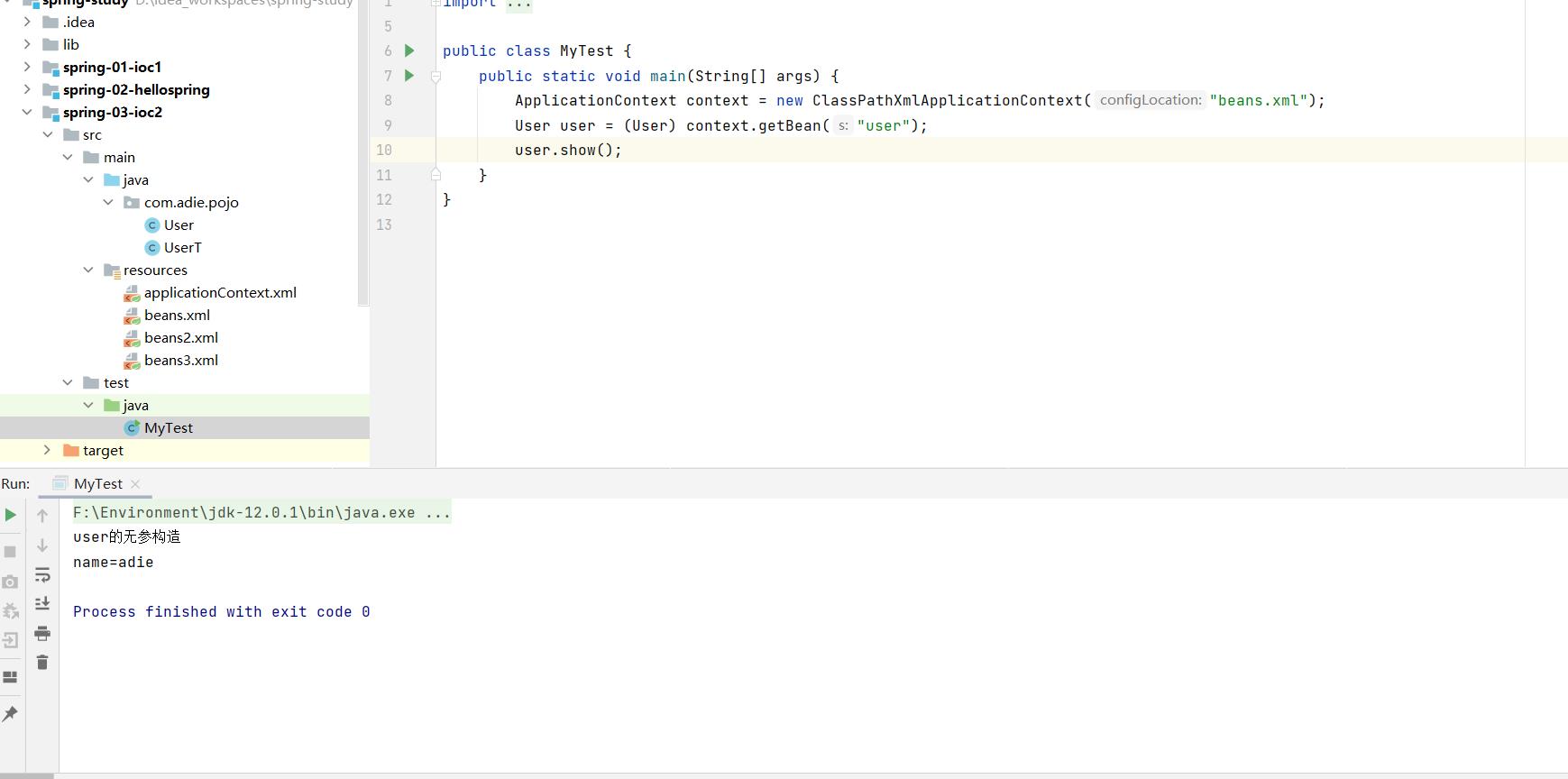Open applicationContext.xml in the tree
This screenshot has height=779, width=1568.
tap(210, 292)
